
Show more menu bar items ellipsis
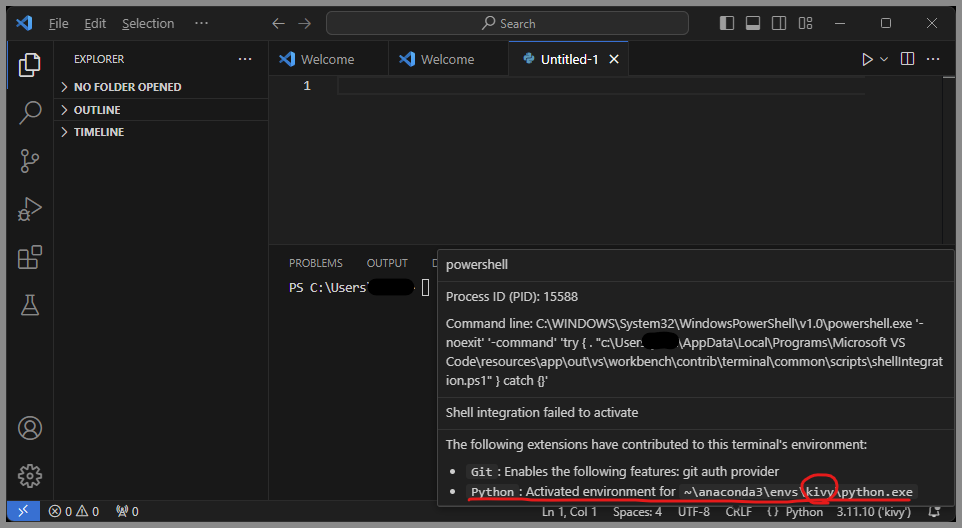[201, 23]
